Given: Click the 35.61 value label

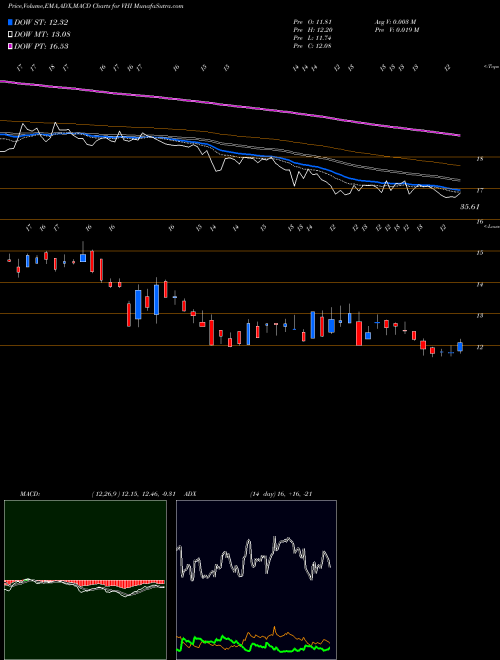Looking at the screenshot, I should point(470,207).
